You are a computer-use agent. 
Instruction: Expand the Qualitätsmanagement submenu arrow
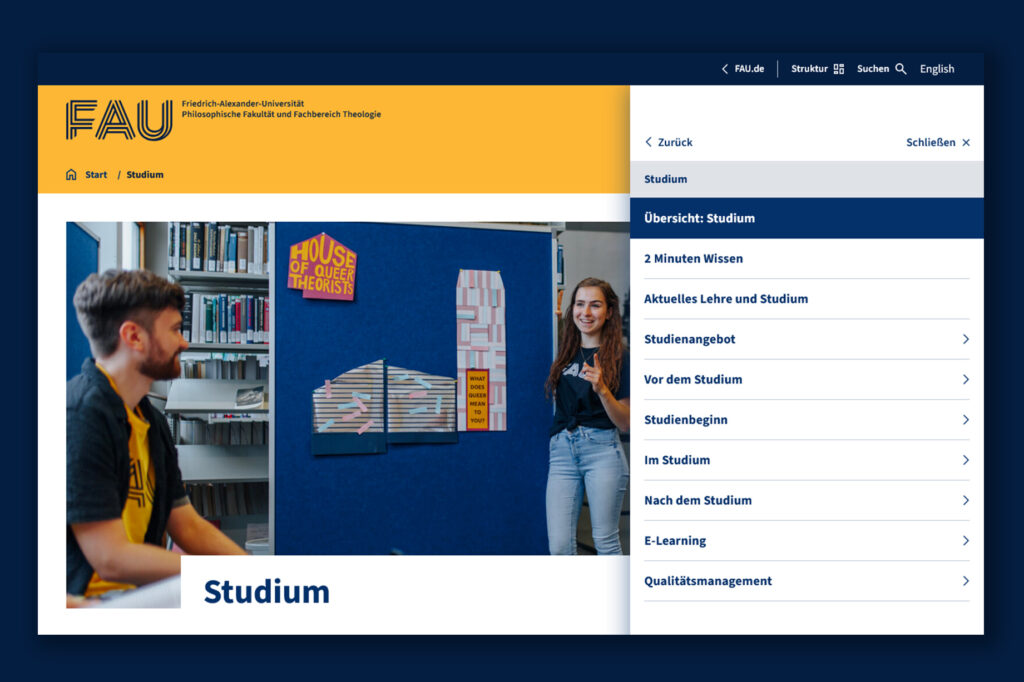(965, 581)
